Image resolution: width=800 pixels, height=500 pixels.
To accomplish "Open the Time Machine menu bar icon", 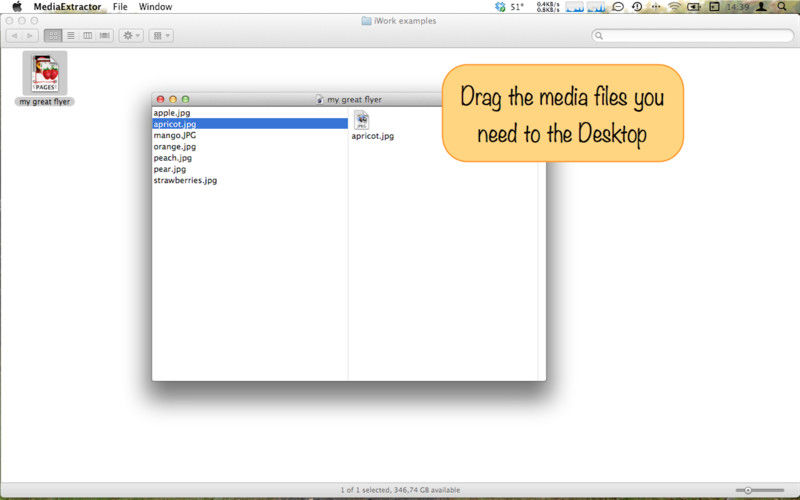I will pos(637,7).
